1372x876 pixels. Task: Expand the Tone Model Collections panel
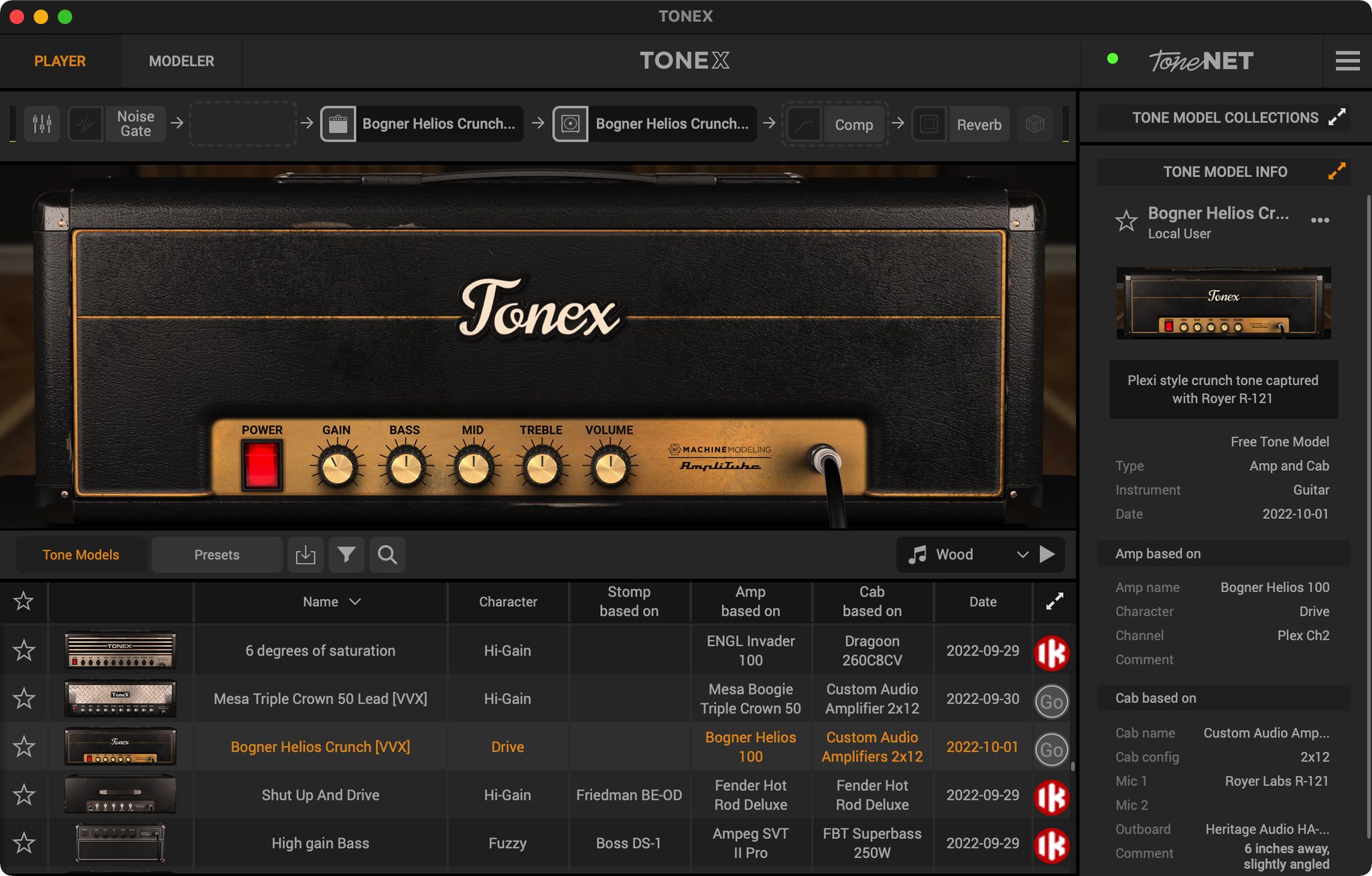tap(1336, 118)
